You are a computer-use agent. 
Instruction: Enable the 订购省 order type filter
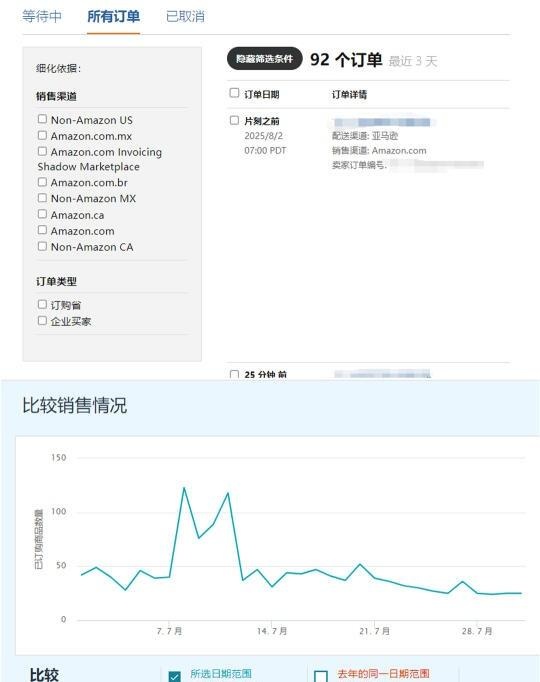[42, 304]
